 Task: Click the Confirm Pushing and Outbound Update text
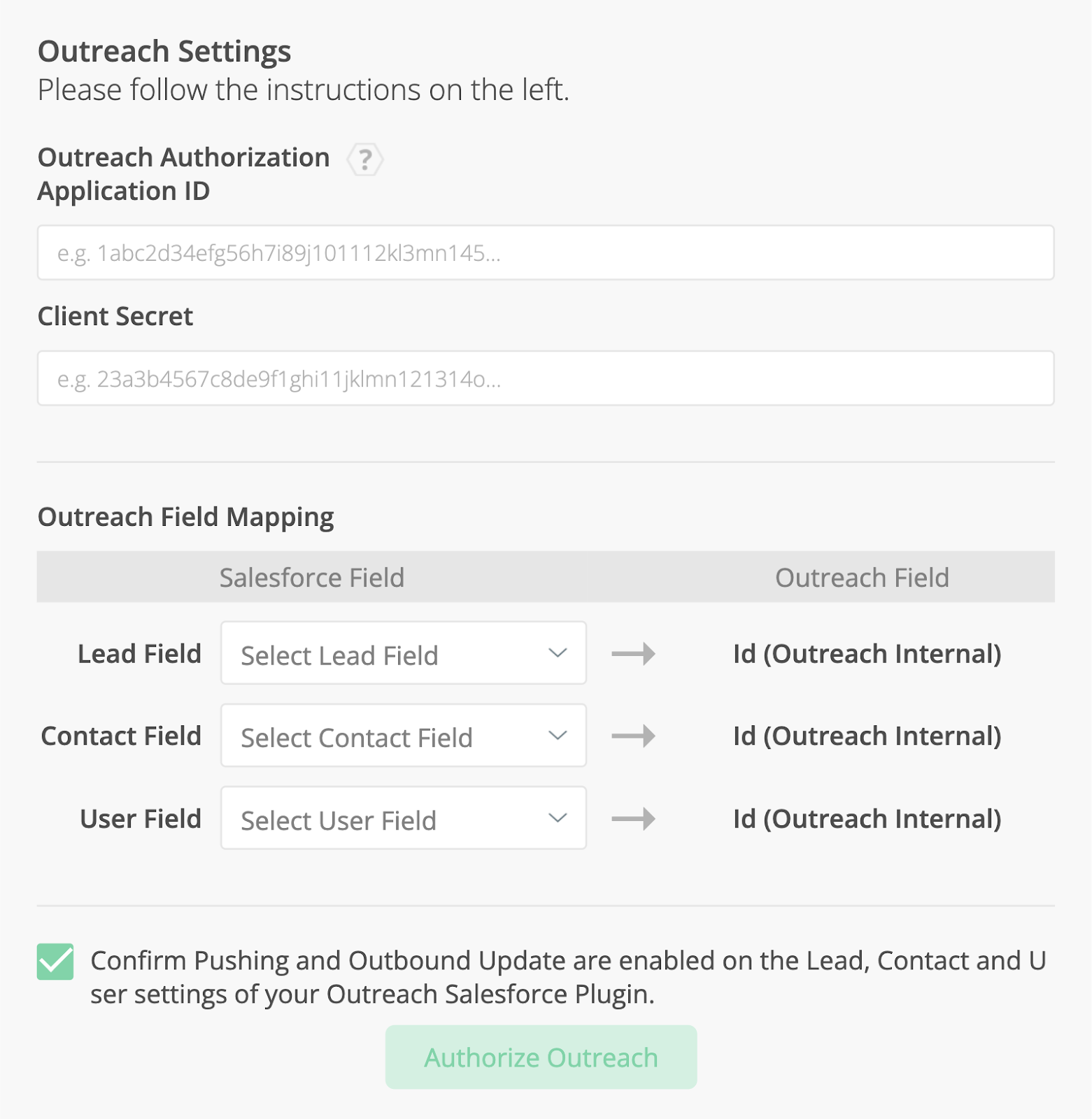point(567,977)
